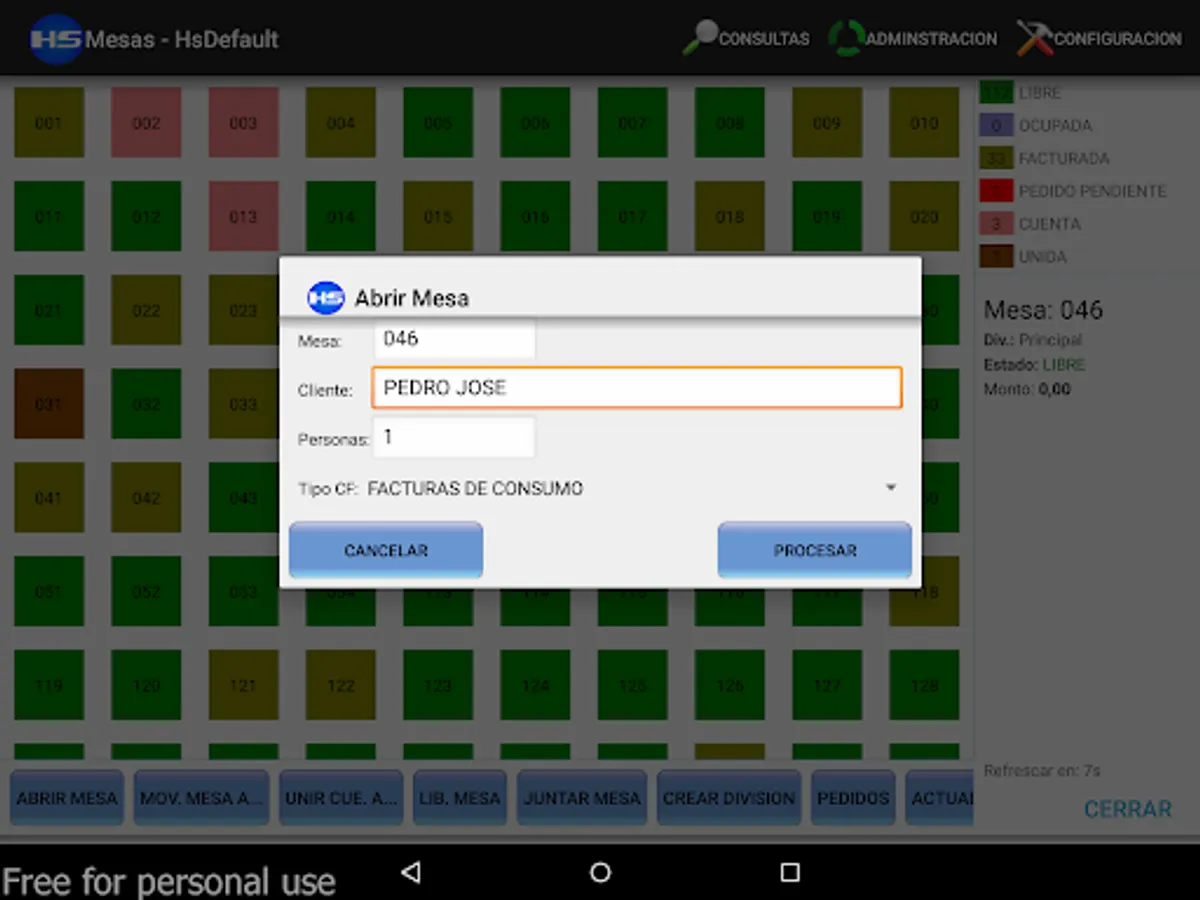Click the PROCESAR button
1200x900 pixels.
click(x=815, y=550)
